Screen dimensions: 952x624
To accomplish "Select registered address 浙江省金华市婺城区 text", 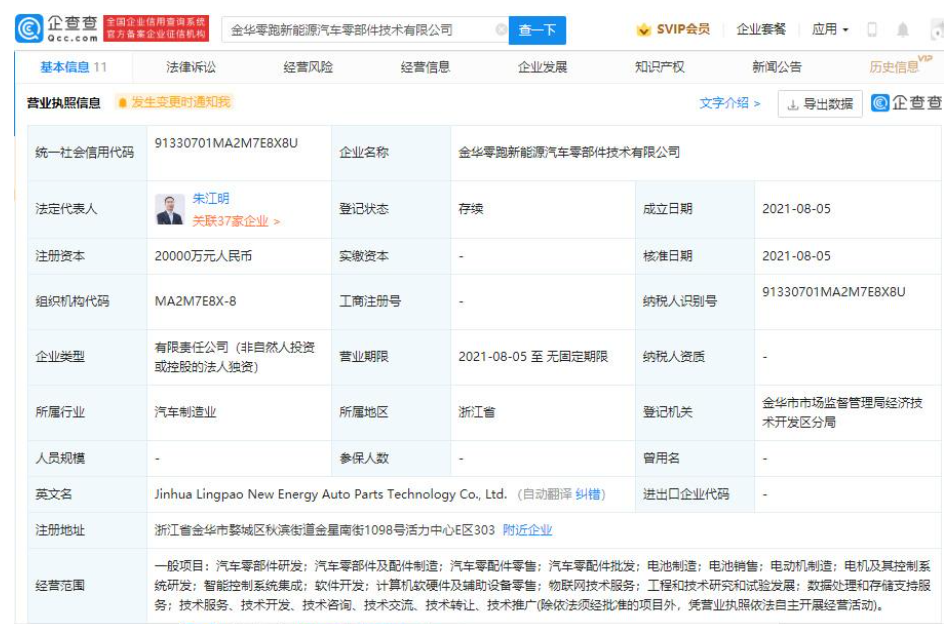I will 324,530.
